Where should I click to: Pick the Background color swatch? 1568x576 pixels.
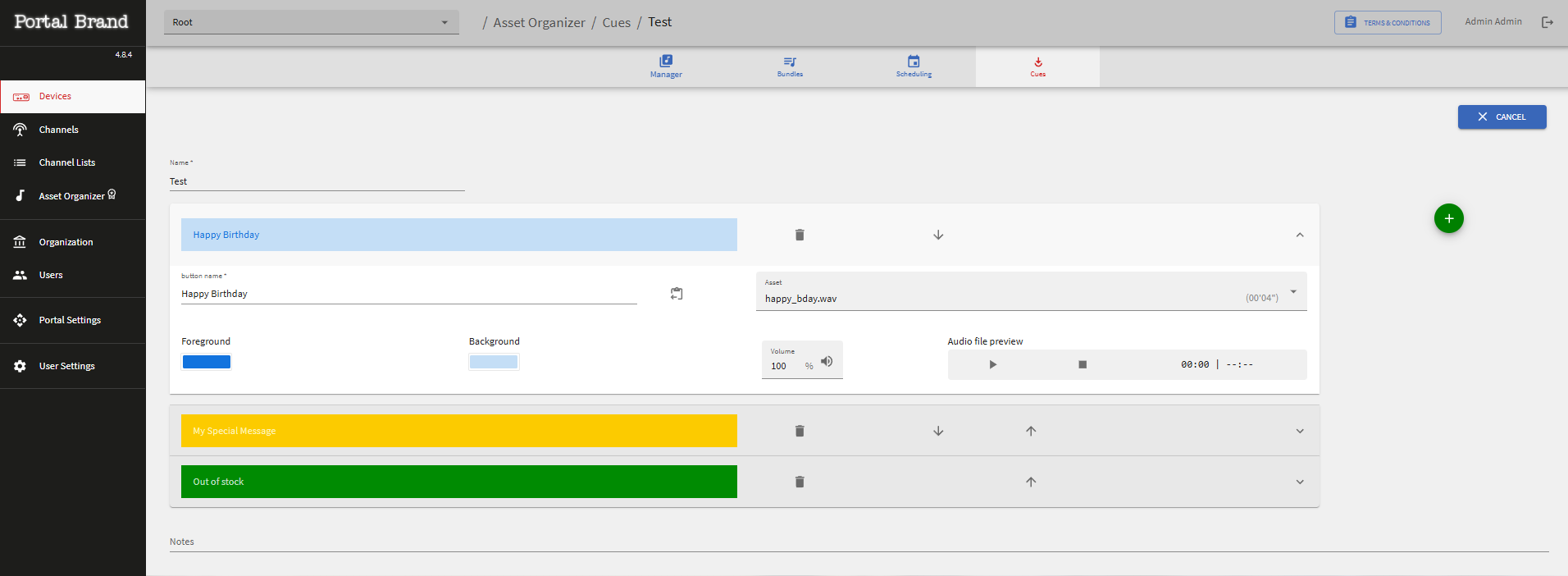(494, 362)
